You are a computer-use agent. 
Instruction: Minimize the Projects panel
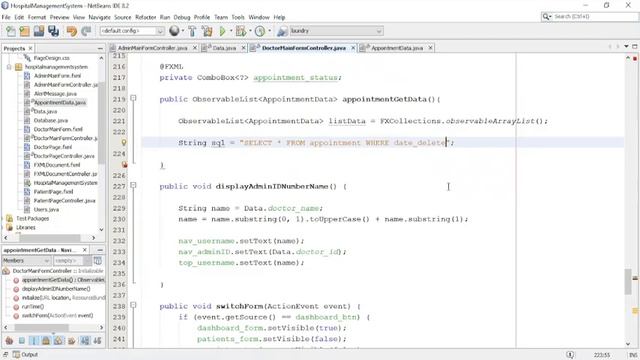(x=100, y=48)
